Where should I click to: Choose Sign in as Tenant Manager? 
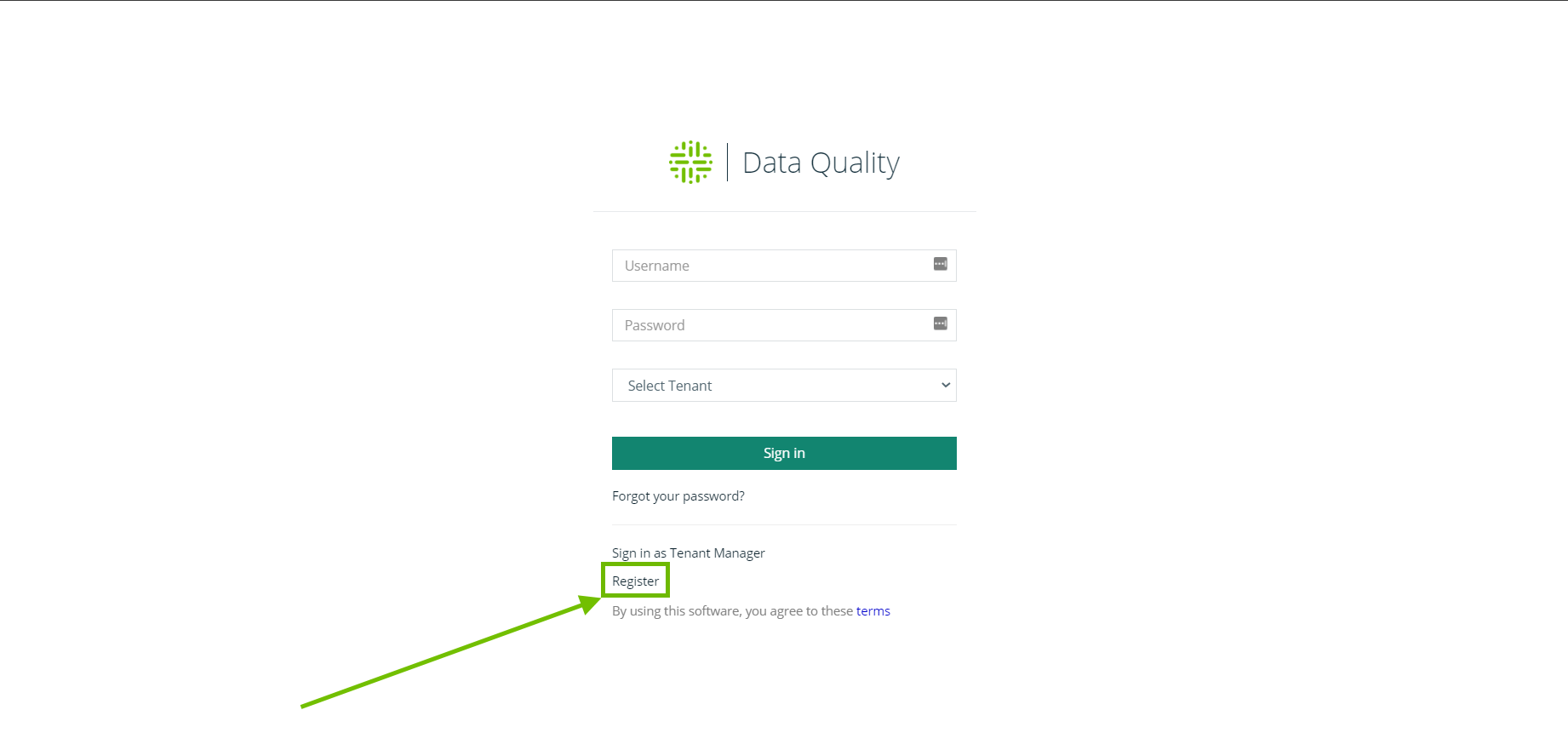689,553
